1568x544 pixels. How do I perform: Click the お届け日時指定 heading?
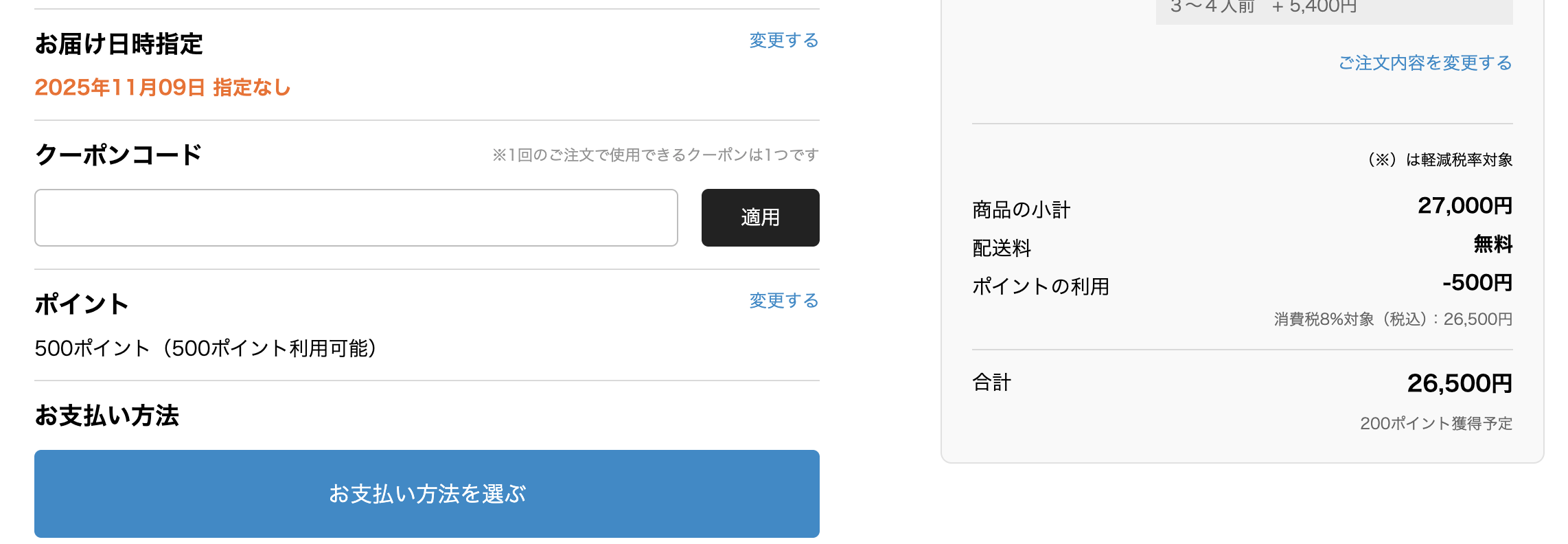tap(119, 45)
